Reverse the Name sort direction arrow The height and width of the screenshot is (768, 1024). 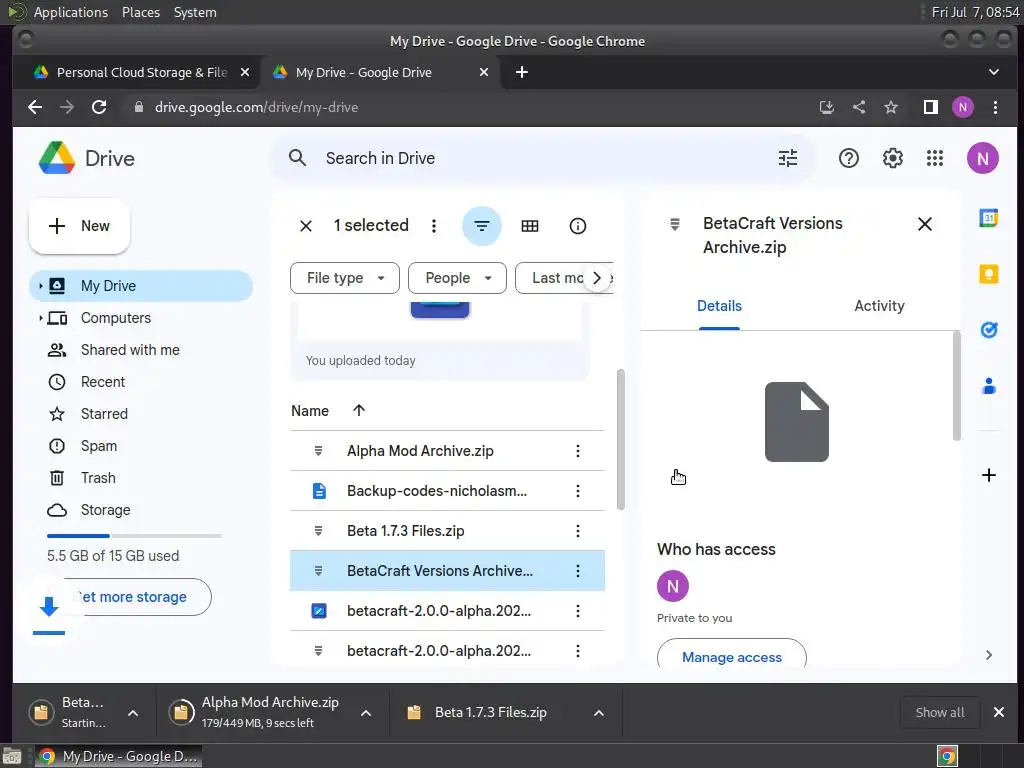point(359,410)
